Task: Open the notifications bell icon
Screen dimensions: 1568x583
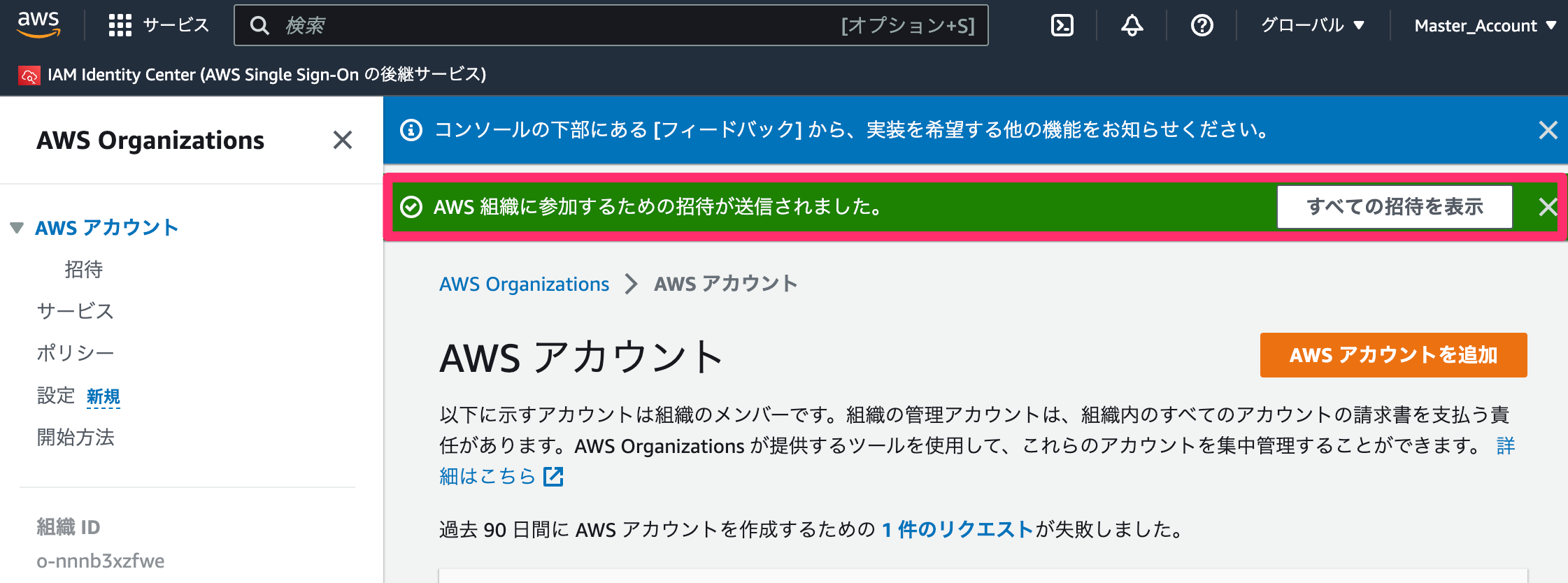Action: pyautogui.click(x=1132, y=26)
